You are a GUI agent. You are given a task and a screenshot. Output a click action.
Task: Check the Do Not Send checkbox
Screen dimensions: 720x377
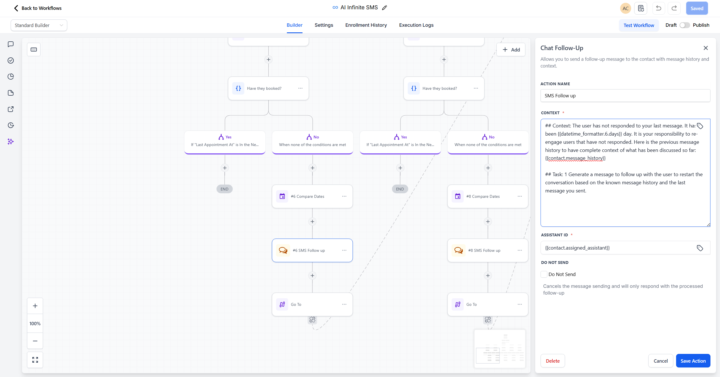click(x=544, y=274)
